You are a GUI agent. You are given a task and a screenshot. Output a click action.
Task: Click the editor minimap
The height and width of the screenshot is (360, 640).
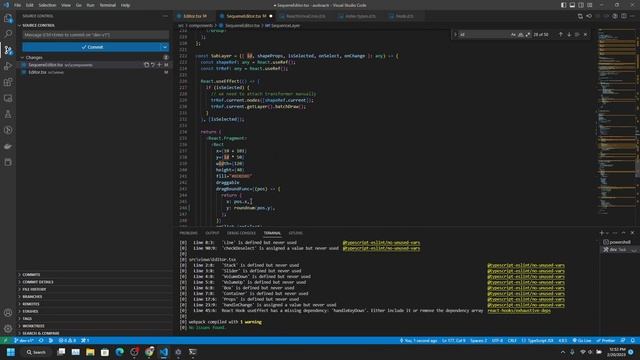616,122
